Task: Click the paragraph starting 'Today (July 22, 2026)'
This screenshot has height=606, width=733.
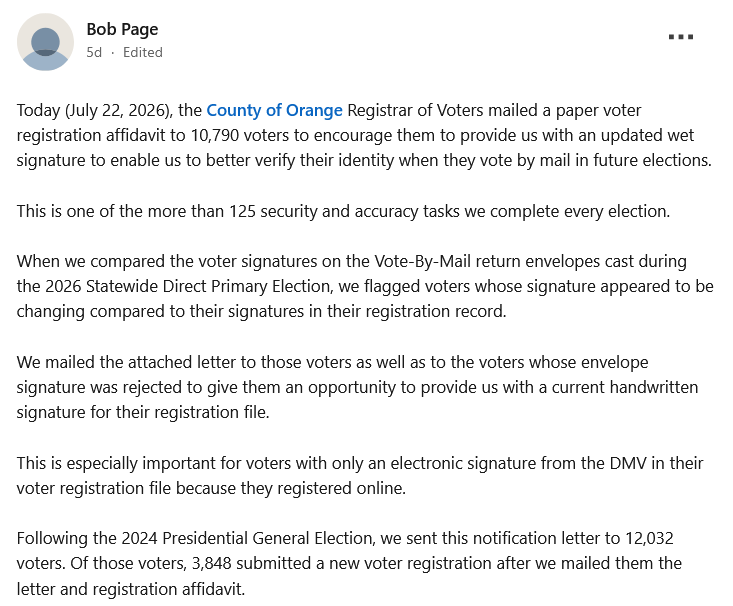Action: pyautogui.click(x=364, y=135)
